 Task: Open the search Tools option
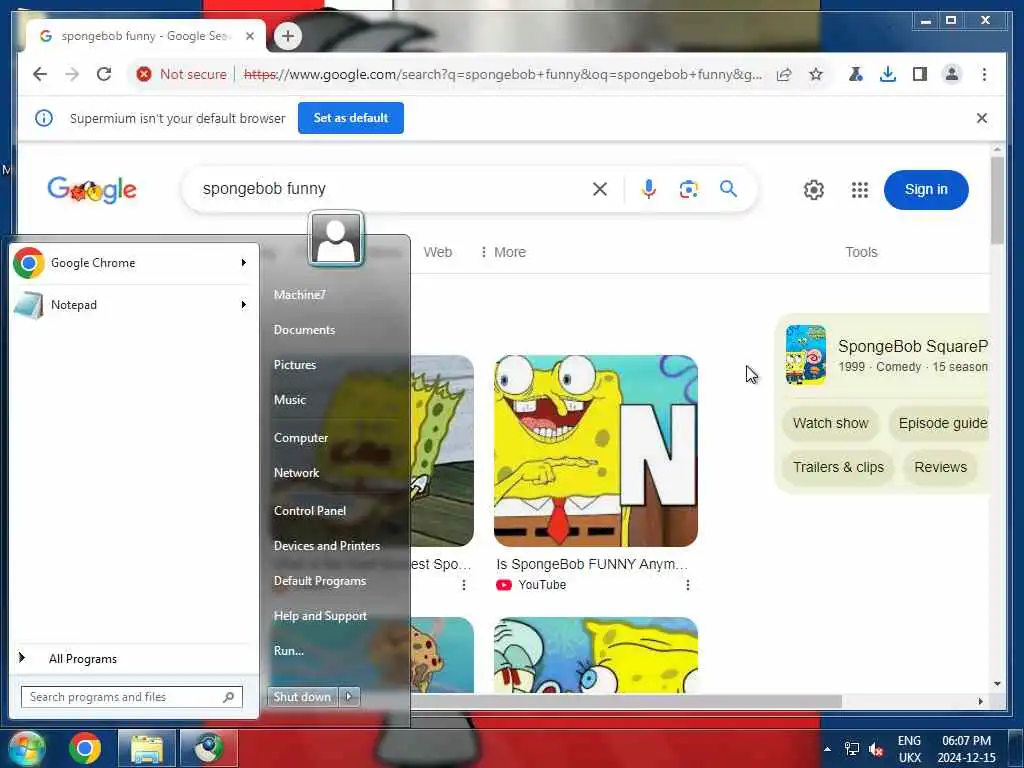click(861, 252)
